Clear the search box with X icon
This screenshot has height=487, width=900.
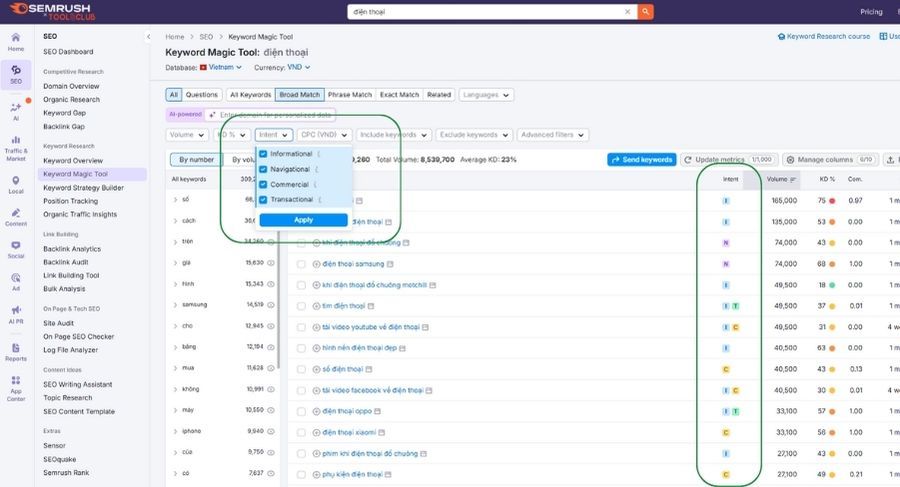point(627,11)
